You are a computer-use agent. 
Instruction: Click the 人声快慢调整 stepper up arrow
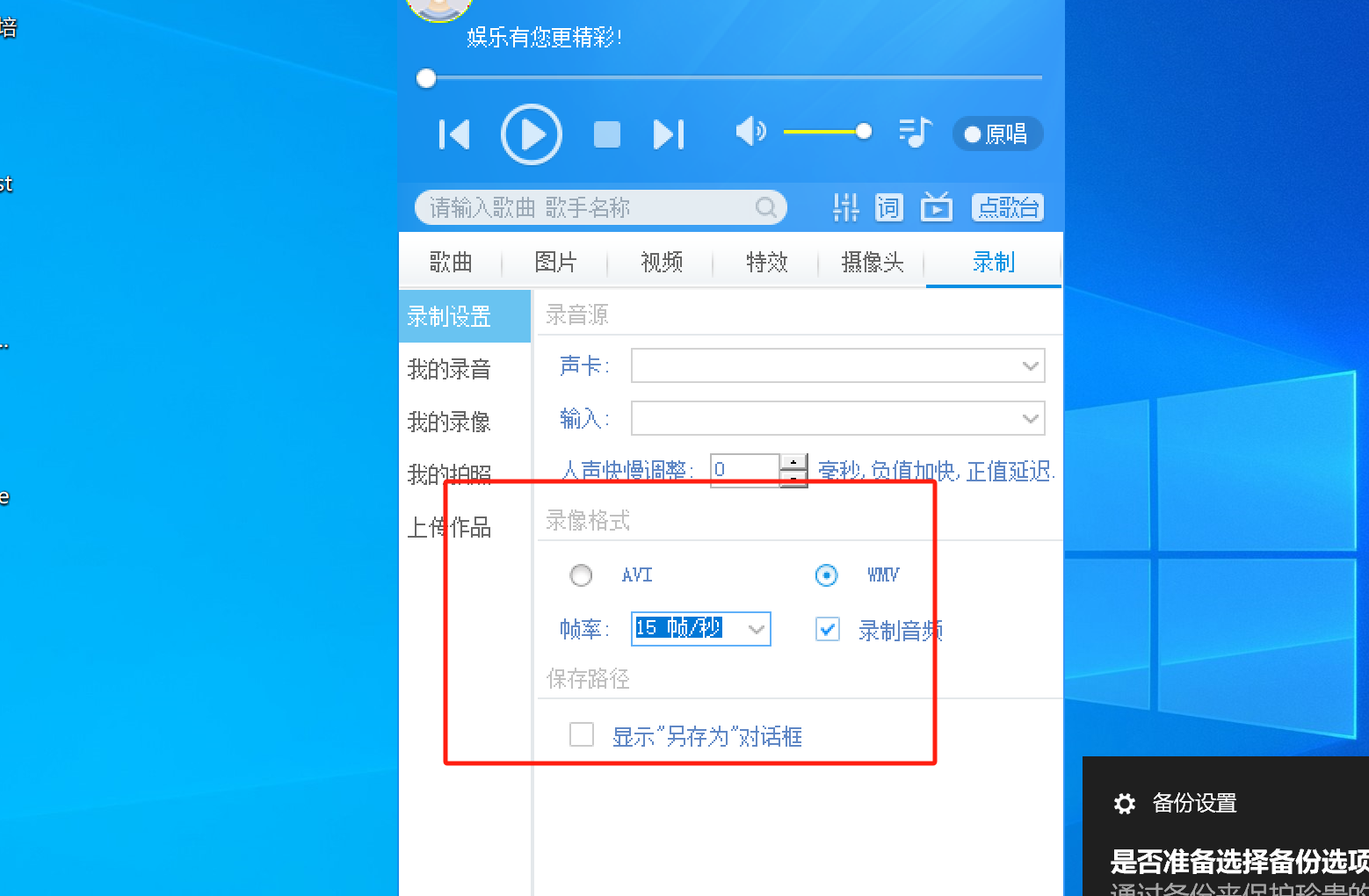coord(793,462)
